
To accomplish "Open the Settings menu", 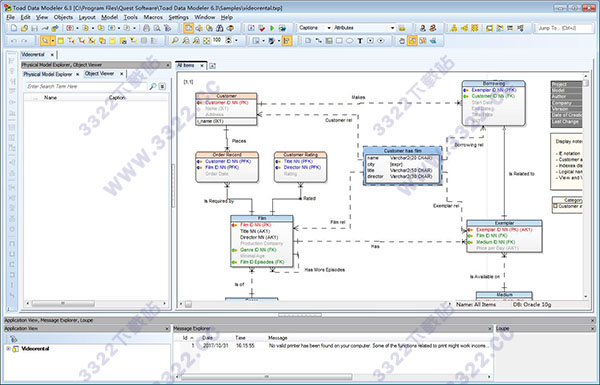I will (179, 17).
